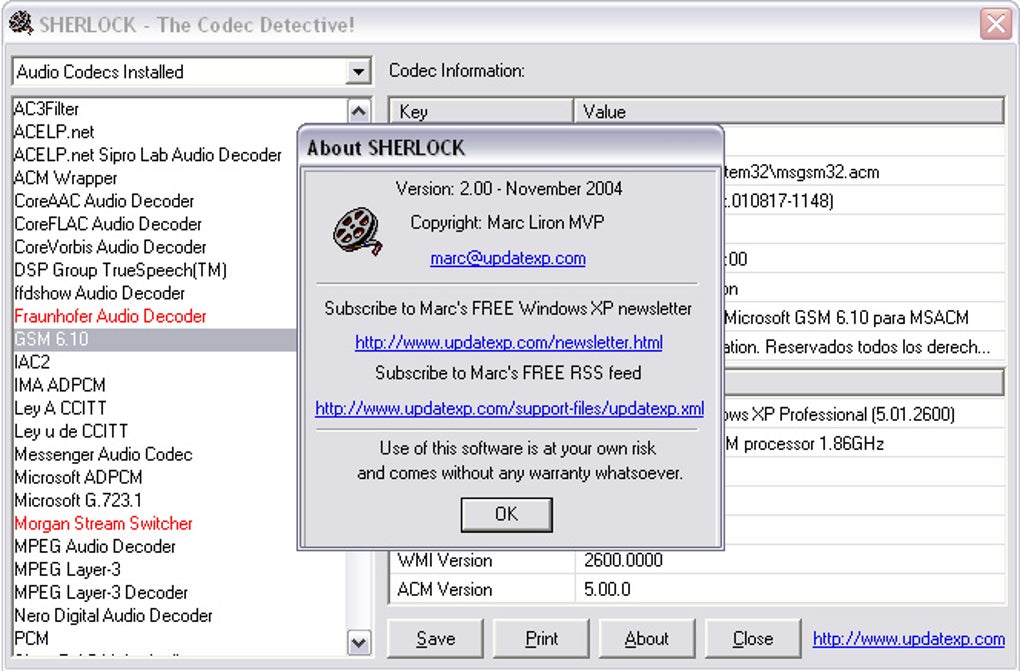Image resolution: width=1020 pixels, height=671 pixels.
Task: Select ACELP.net in the codec list
Action: 54,132
